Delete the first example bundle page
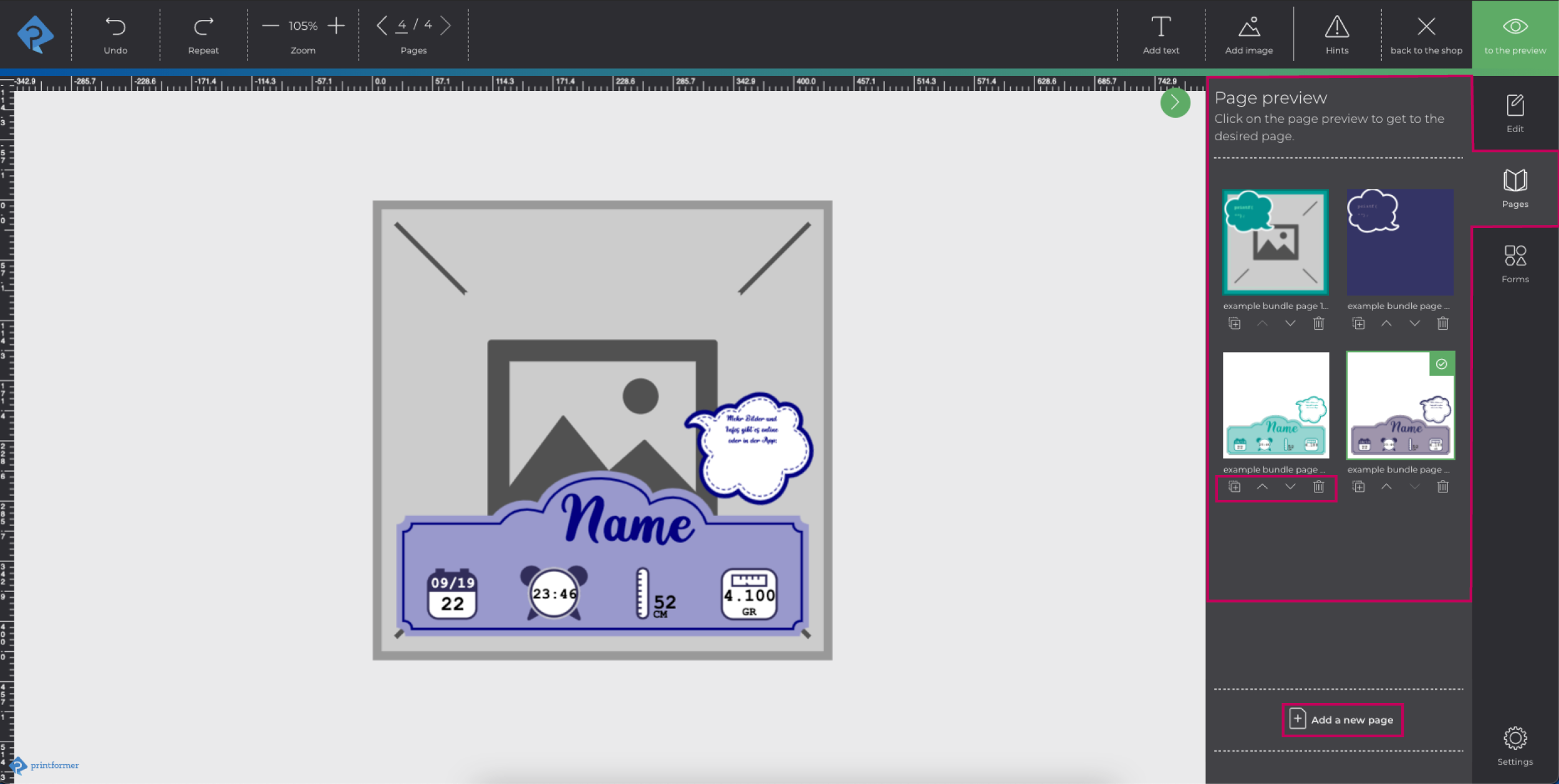The width and height of the screenshot is (1559, 784). tap(1318, 323)
